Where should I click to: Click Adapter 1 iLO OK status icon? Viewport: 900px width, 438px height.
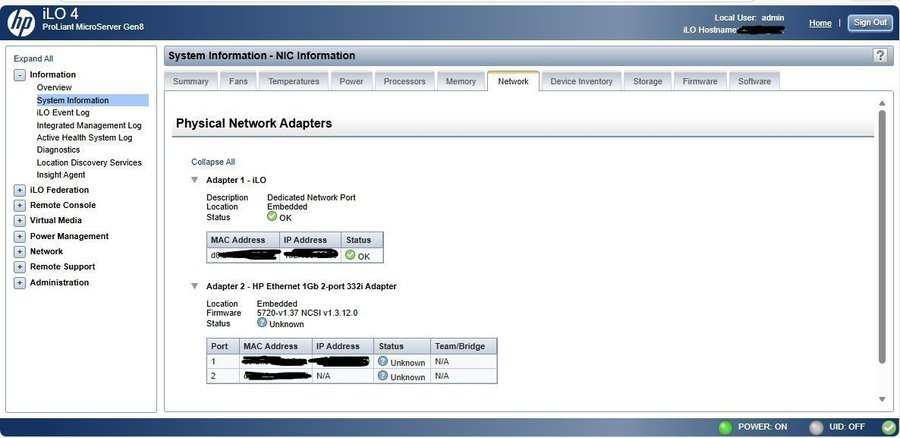click(272, 217)
